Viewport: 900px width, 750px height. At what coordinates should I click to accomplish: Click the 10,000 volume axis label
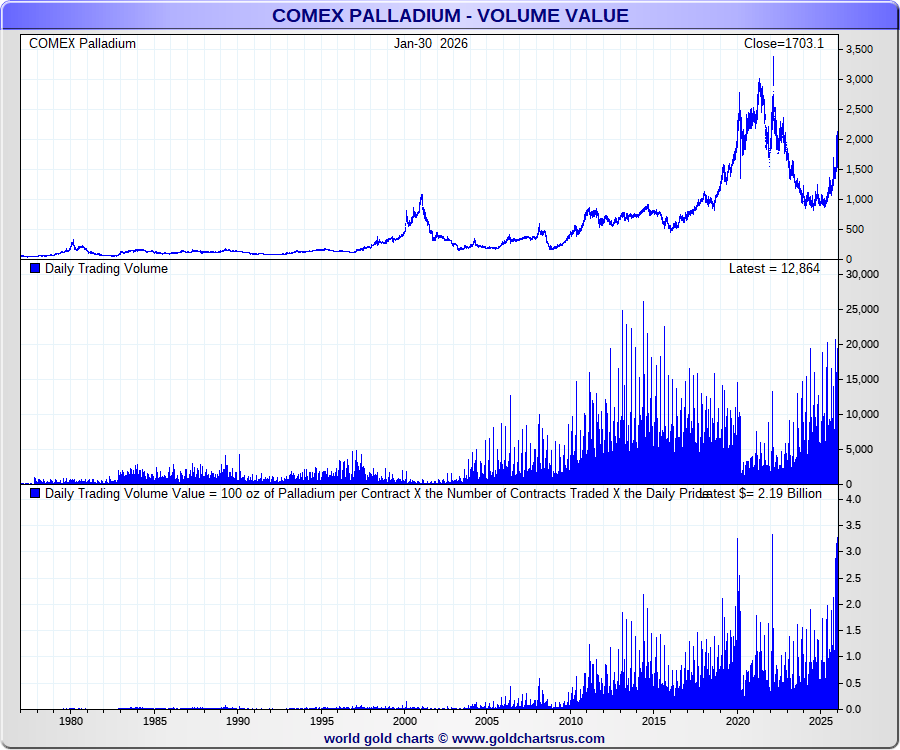pyautogui.click(x=862, y=414)
